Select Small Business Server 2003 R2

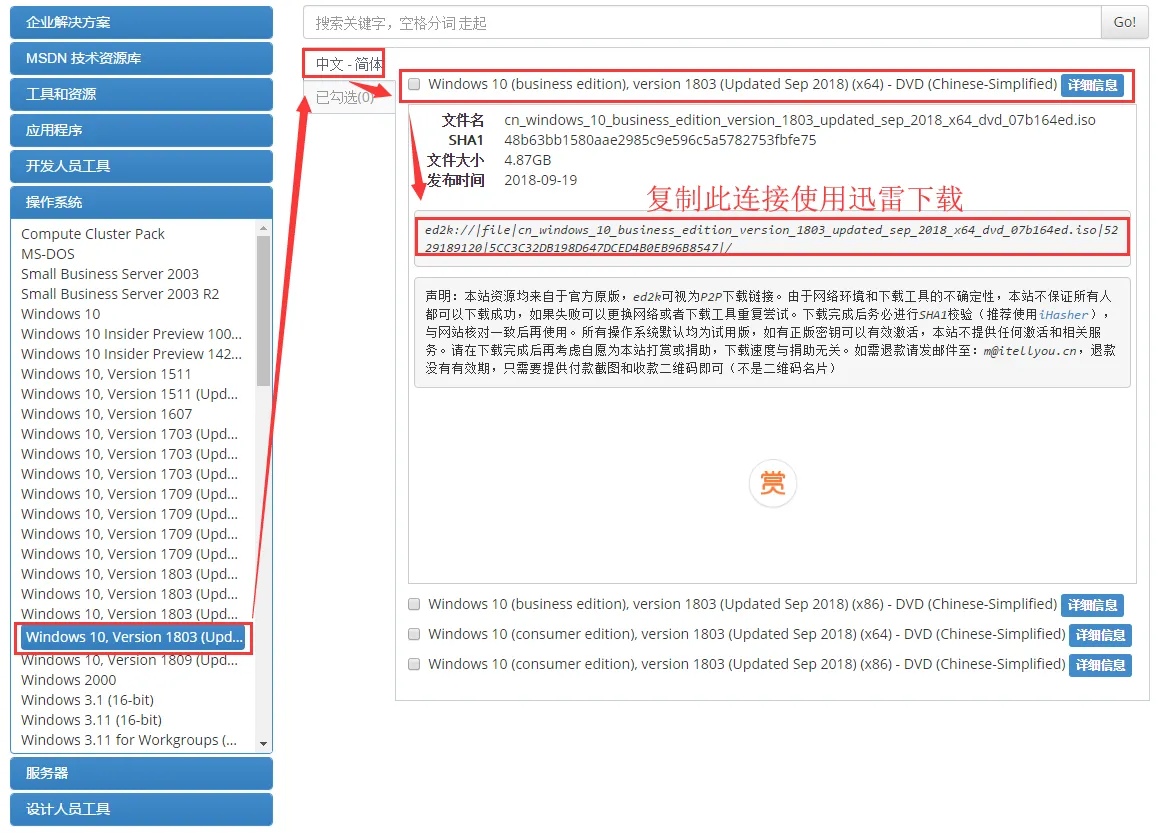pos(120,294)
